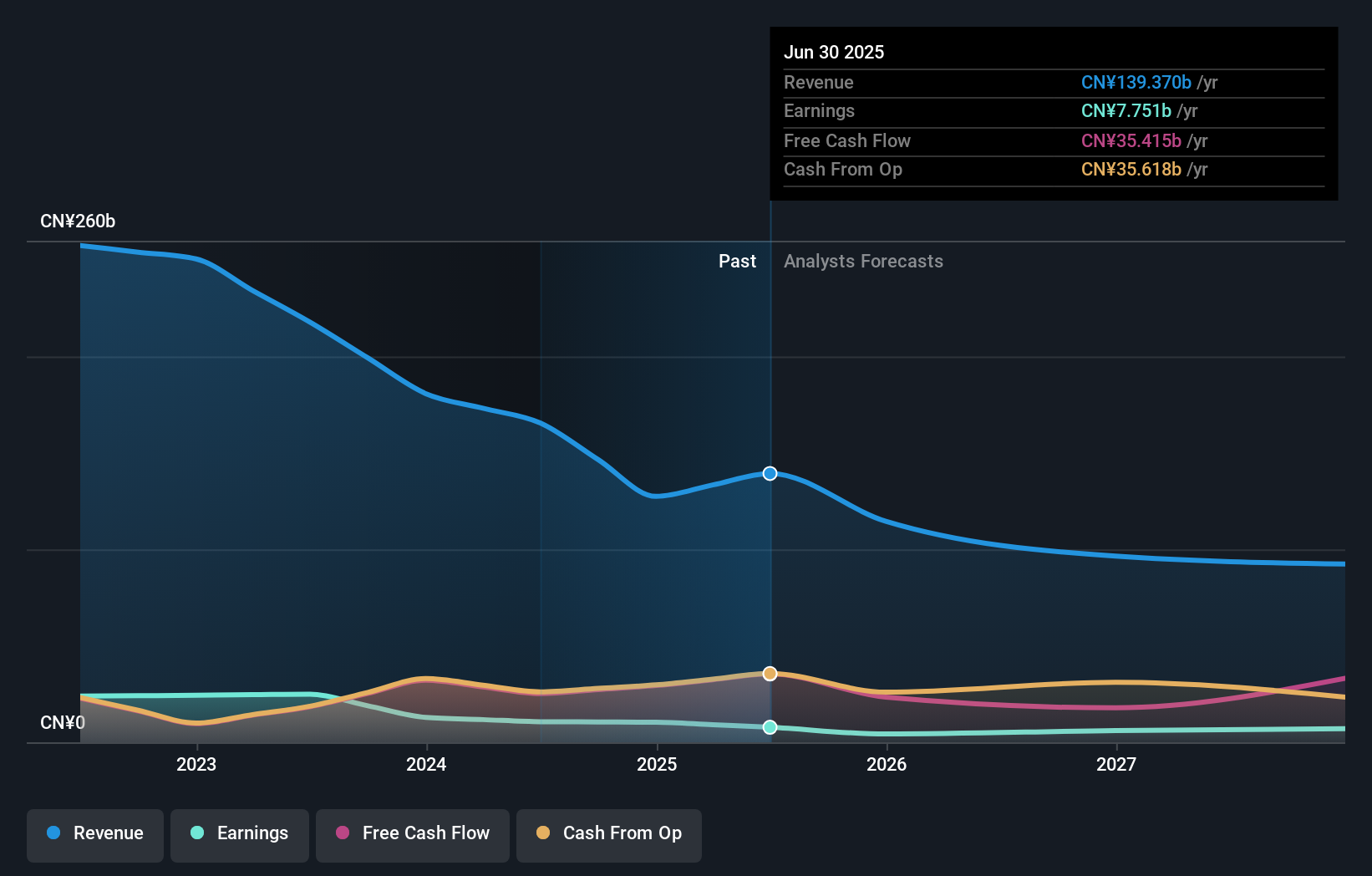Switch to Analysts Forecasts section
Viewport: 1372px width, 876px height.
tap(863, 261)
